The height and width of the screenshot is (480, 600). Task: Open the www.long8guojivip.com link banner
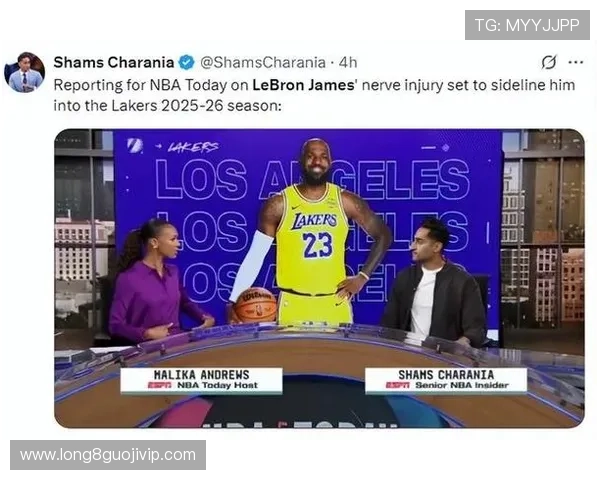coord(108,455)
